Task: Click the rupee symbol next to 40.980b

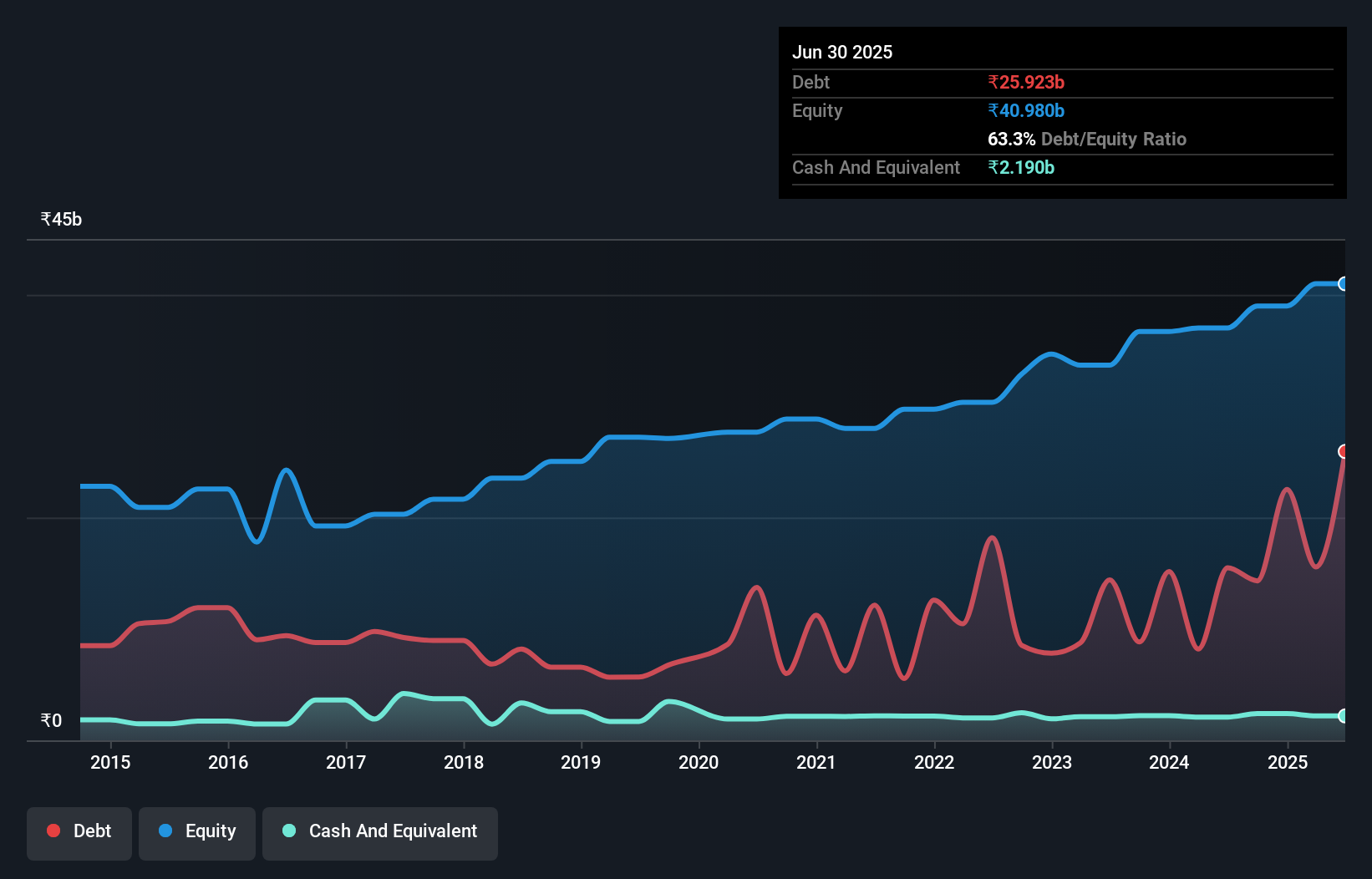Action: pos(993,110)
